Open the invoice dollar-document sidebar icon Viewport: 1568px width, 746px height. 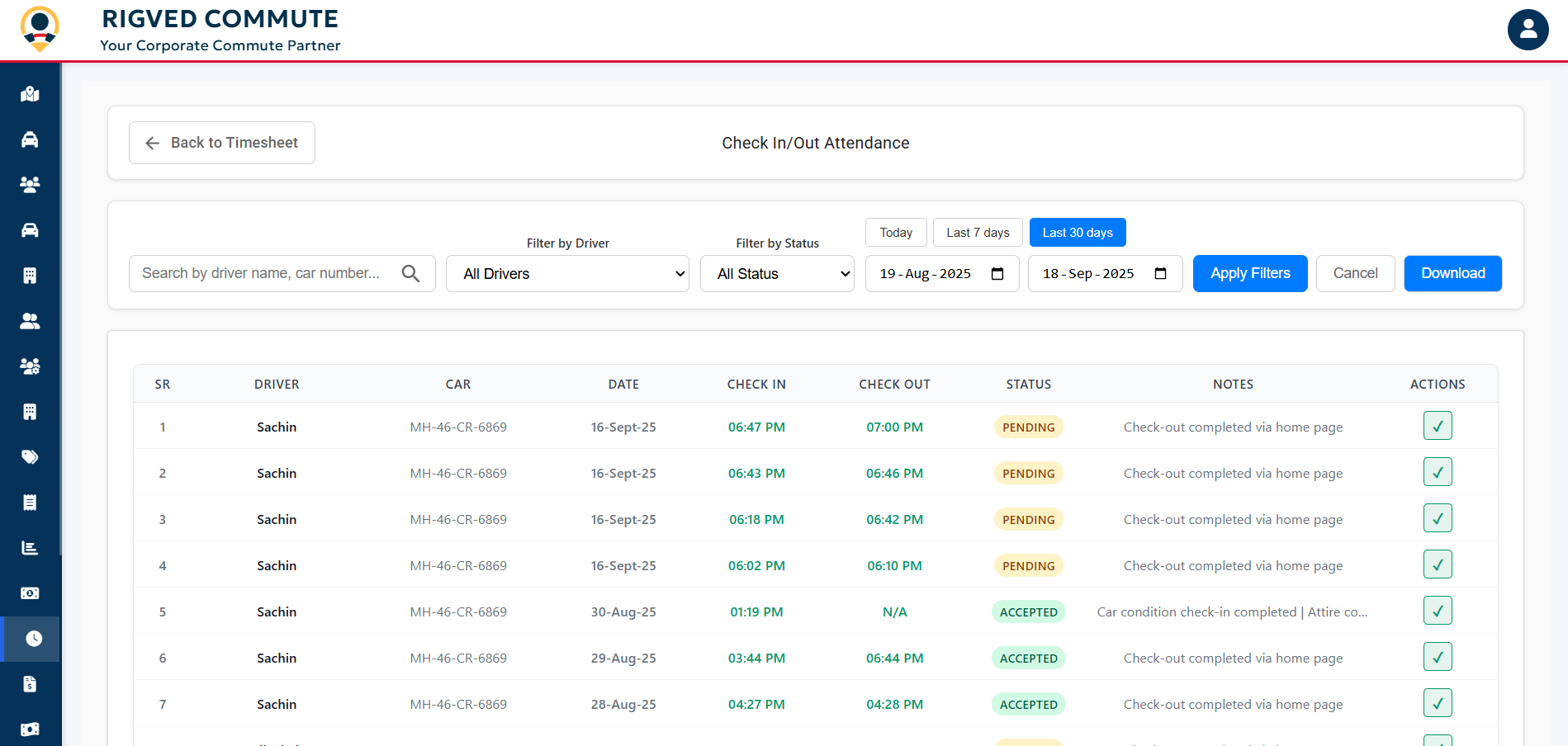(30, 683)
